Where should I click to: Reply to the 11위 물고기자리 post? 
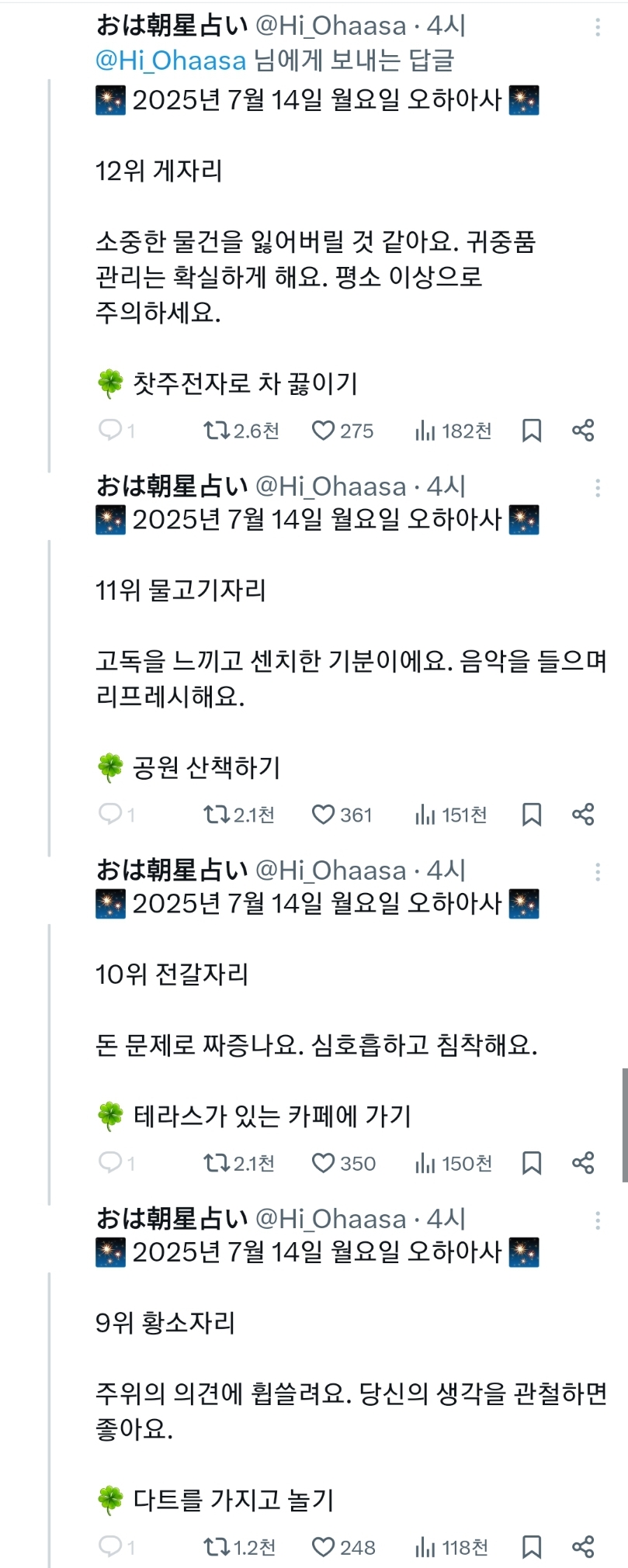click(109, 814)
